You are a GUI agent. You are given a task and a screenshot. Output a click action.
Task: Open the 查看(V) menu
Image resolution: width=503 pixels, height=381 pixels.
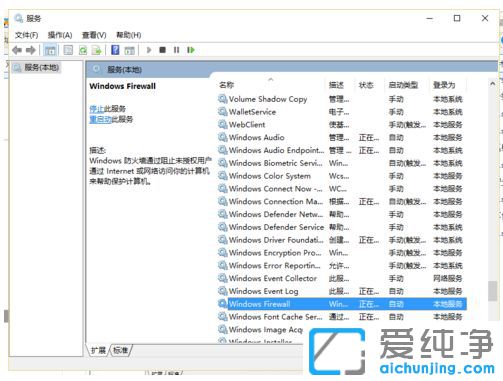(94, 35)
